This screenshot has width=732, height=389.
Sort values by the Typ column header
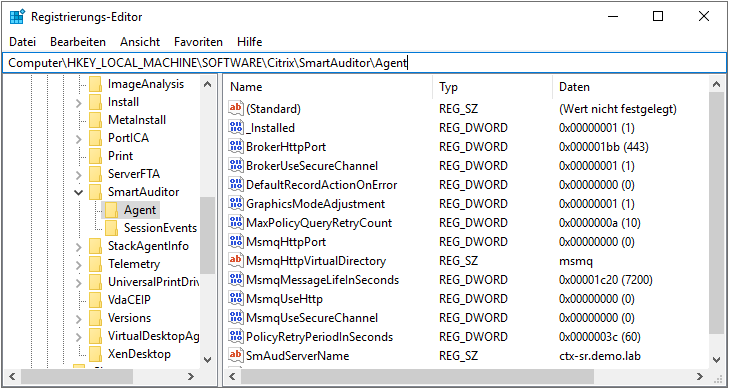click(x=493, y=87)
